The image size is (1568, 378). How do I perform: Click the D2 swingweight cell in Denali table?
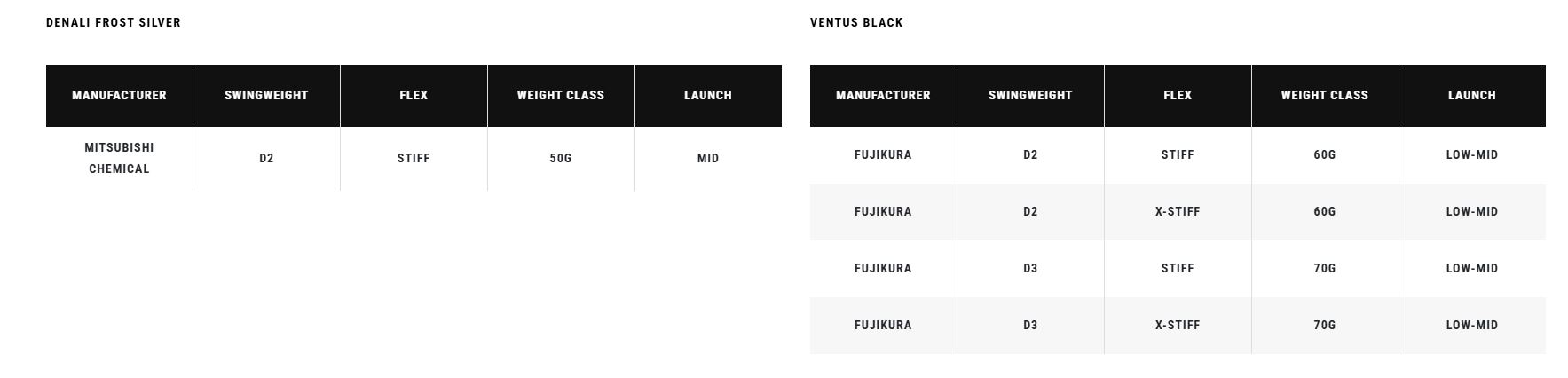(x=266, y=158)
